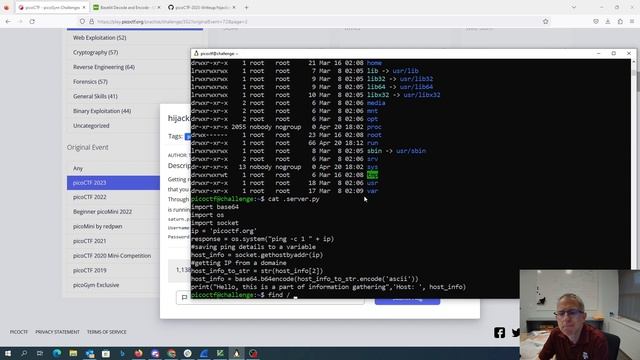Bookmark this page with the star icon
This screenshot has width=640, height=360.
coord(546,21)
